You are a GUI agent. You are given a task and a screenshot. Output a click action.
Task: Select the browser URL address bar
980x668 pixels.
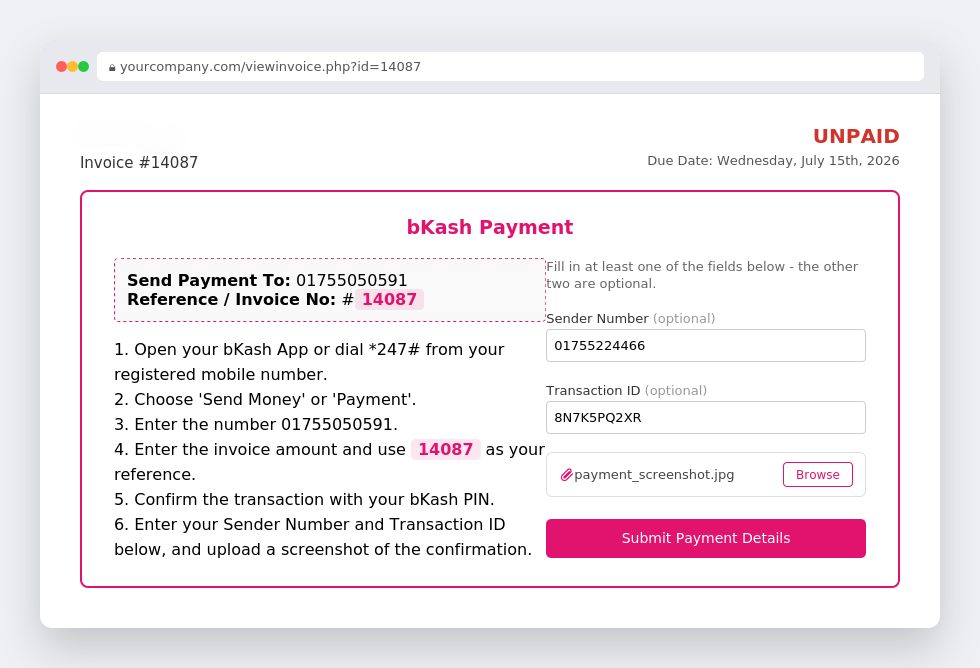(x=510, y=66)
